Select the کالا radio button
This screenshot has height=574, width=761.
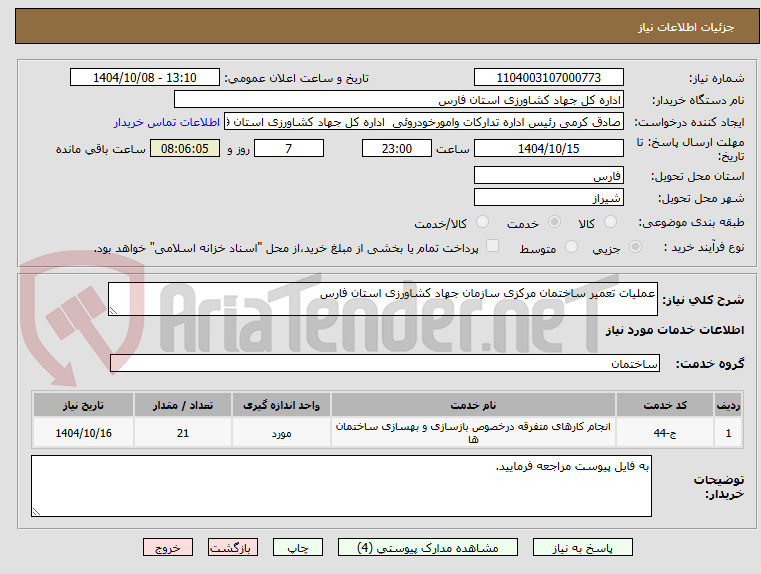[x=610, y=222]
